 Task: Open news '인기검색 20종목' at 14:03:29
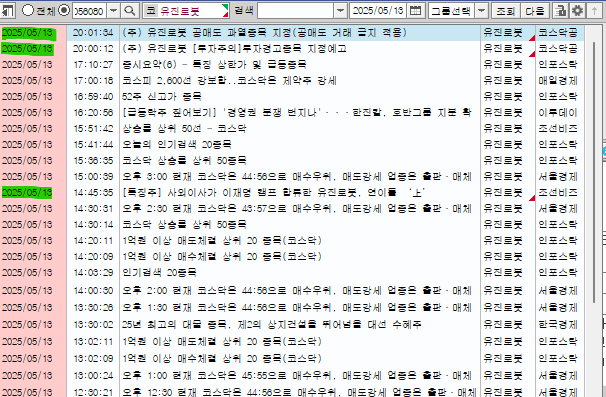coord(159,273)
